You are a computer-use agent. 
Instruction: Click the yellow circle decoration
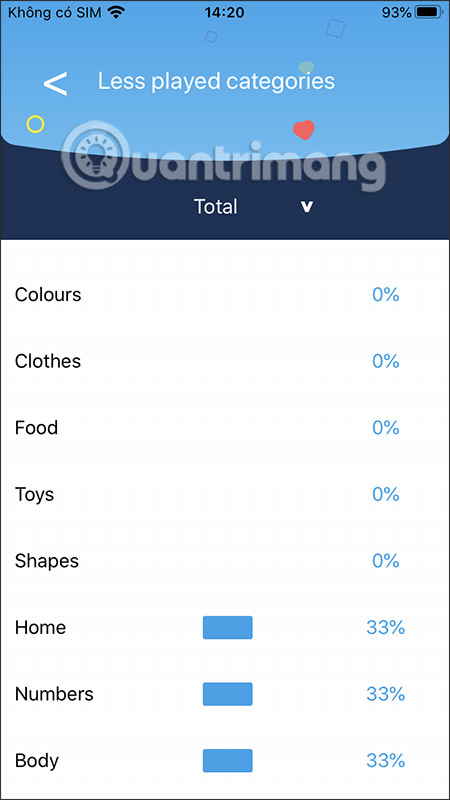tap(35, 124)
